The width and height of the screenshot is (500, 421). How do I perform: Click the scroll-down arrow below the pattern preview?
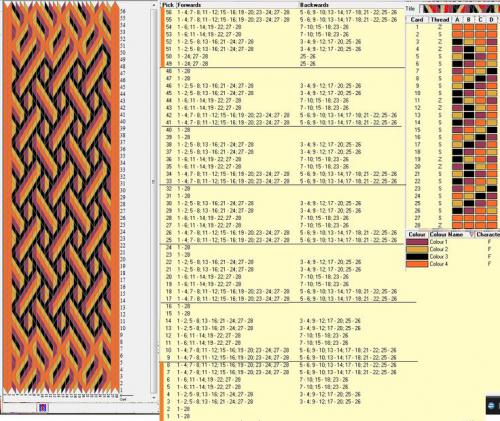coord(154,398)
